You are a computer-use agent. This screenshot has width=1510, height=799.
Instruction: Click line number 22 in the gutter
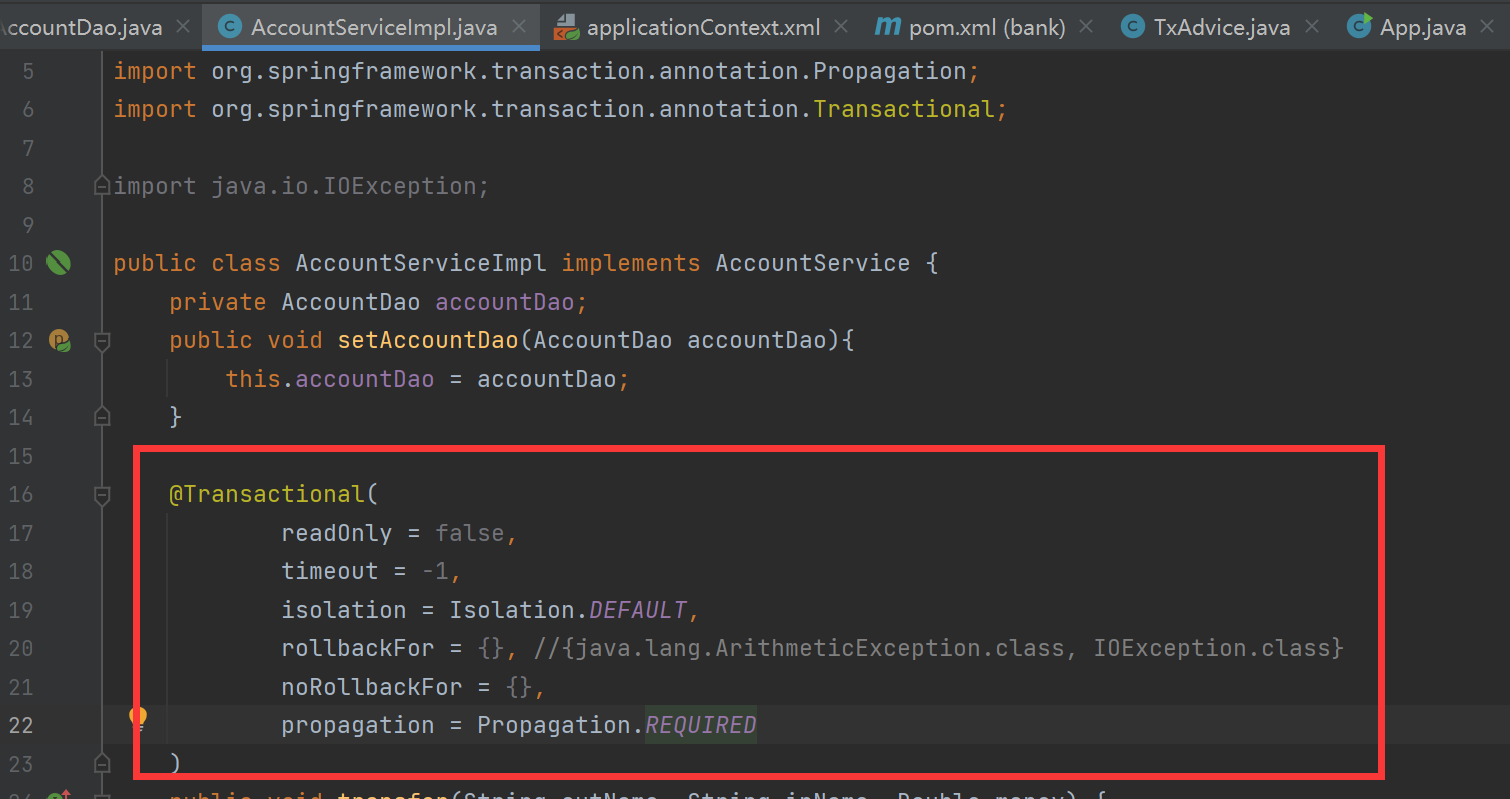[21, 725]
